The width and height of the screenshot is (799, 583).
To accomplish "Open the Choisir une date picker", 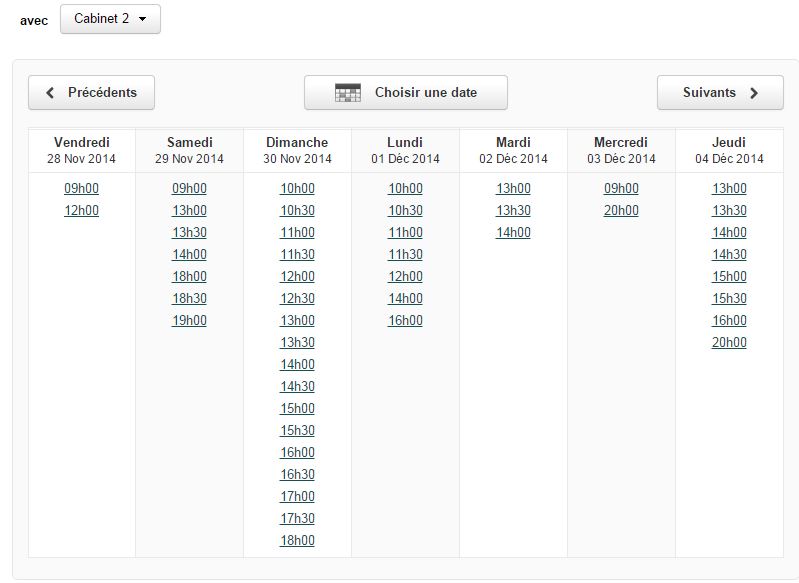I will (406, 93).
